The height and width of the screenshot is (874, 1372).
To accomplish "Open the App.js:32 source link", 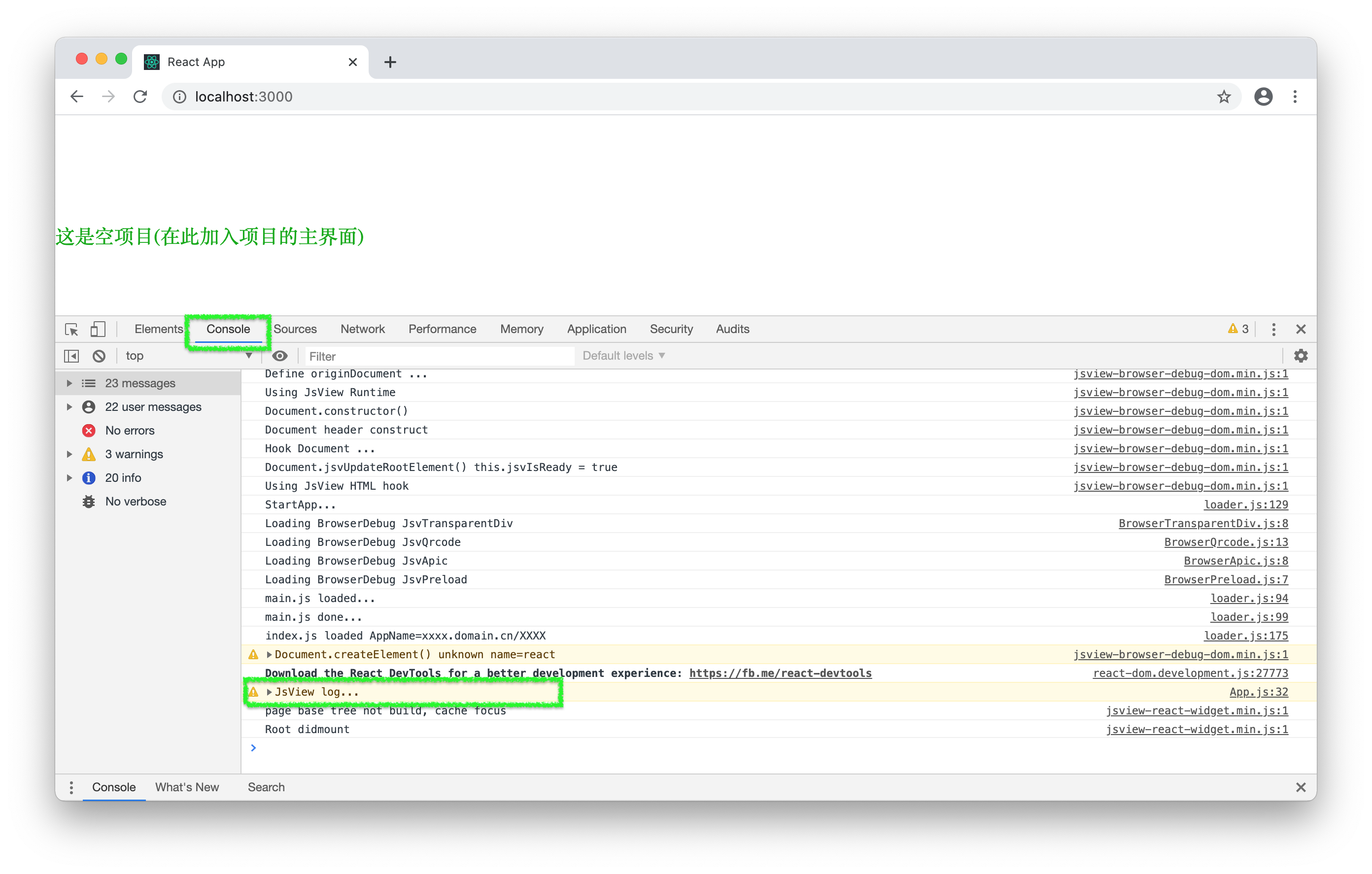I will click(x=1258, y=692).
